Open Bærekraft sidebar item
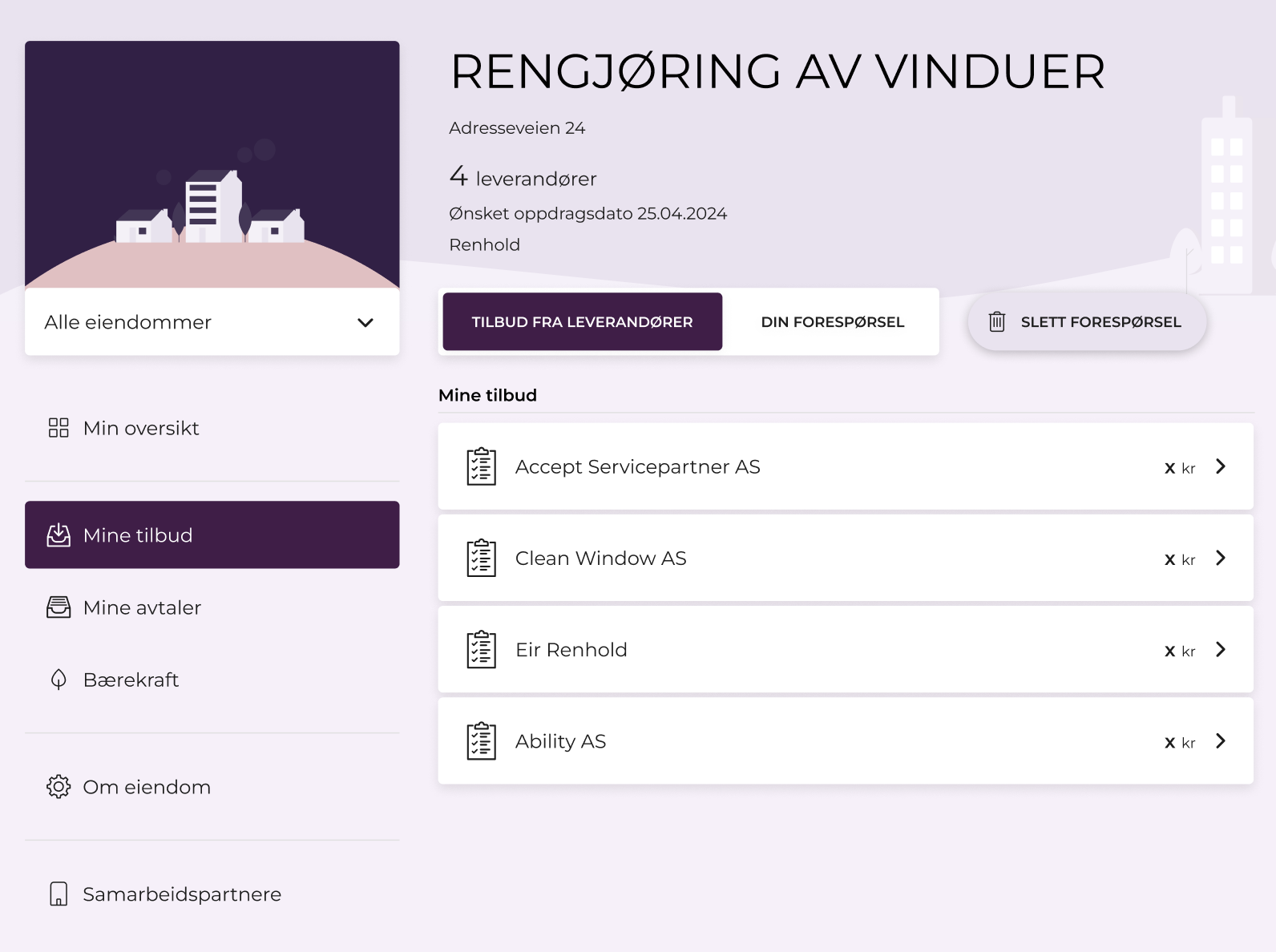This screenshot has height=952, width=1276. click(x=212, y=680)
